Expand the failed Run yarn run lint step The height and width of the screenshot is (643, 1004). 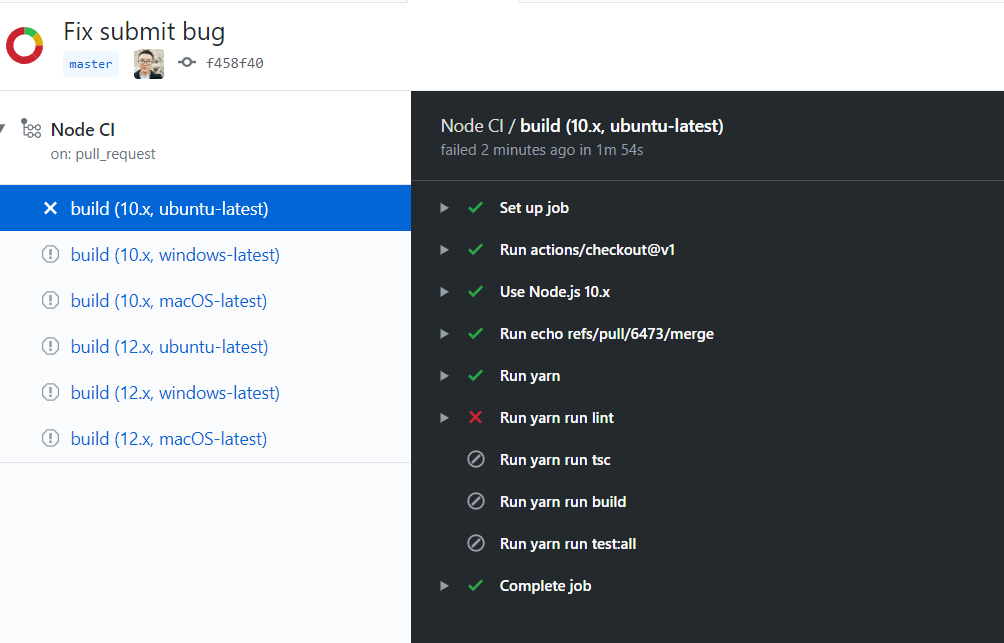point(444,418)
